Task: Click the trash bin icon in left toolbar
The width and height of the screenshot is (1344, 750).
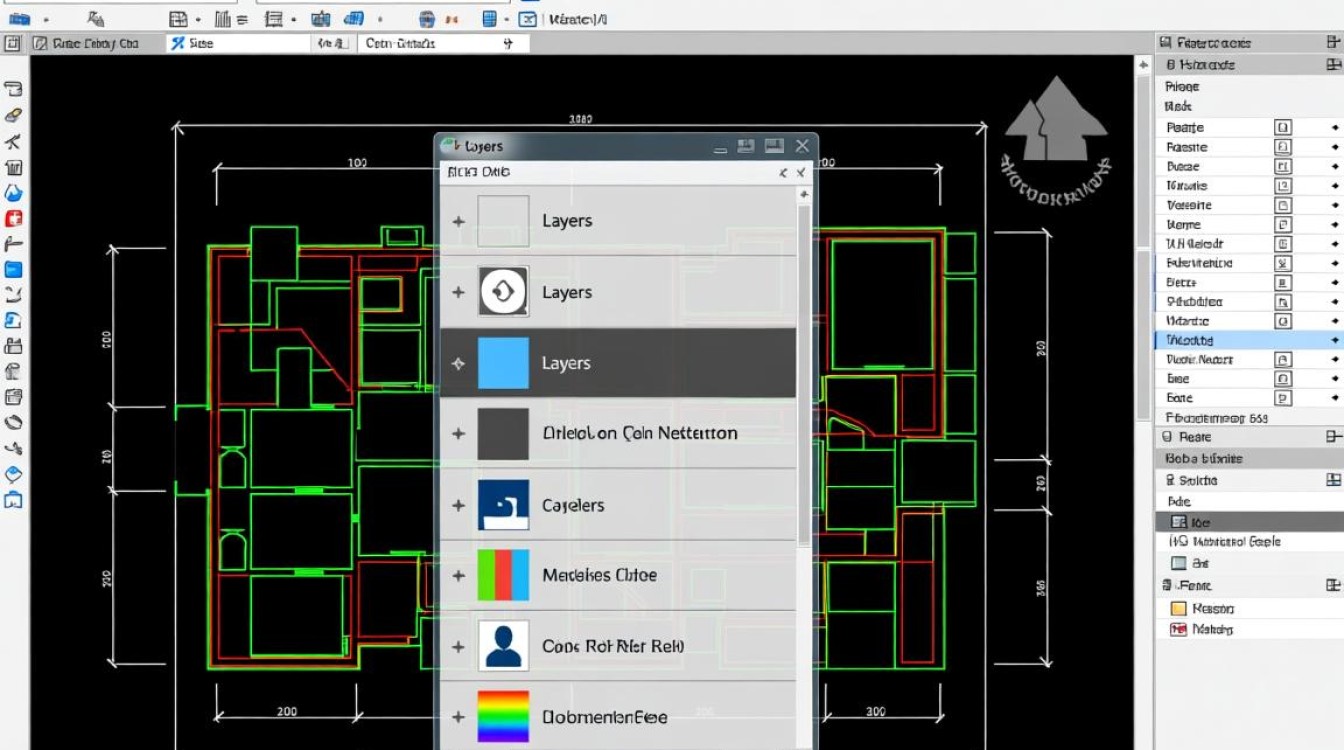Action: 14,167
